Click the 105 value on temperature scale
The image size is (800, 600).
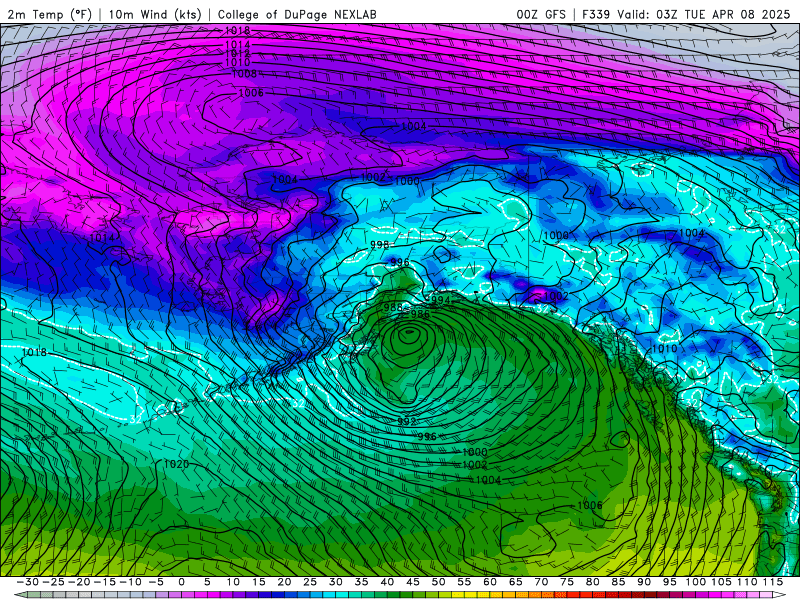[x=721, y=582]
